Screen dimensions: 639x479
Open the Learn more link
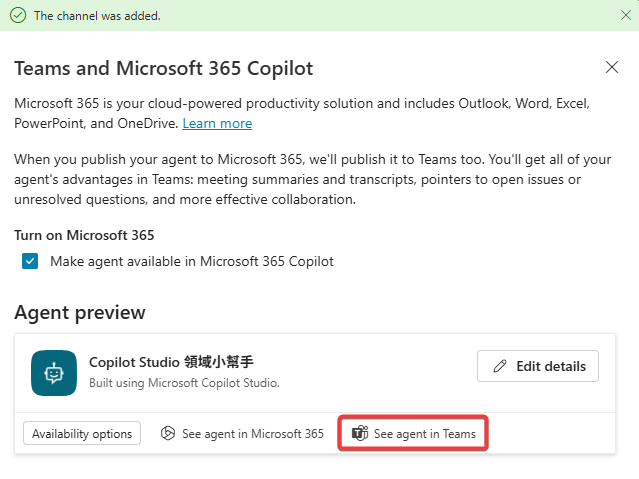click(217, 123)
